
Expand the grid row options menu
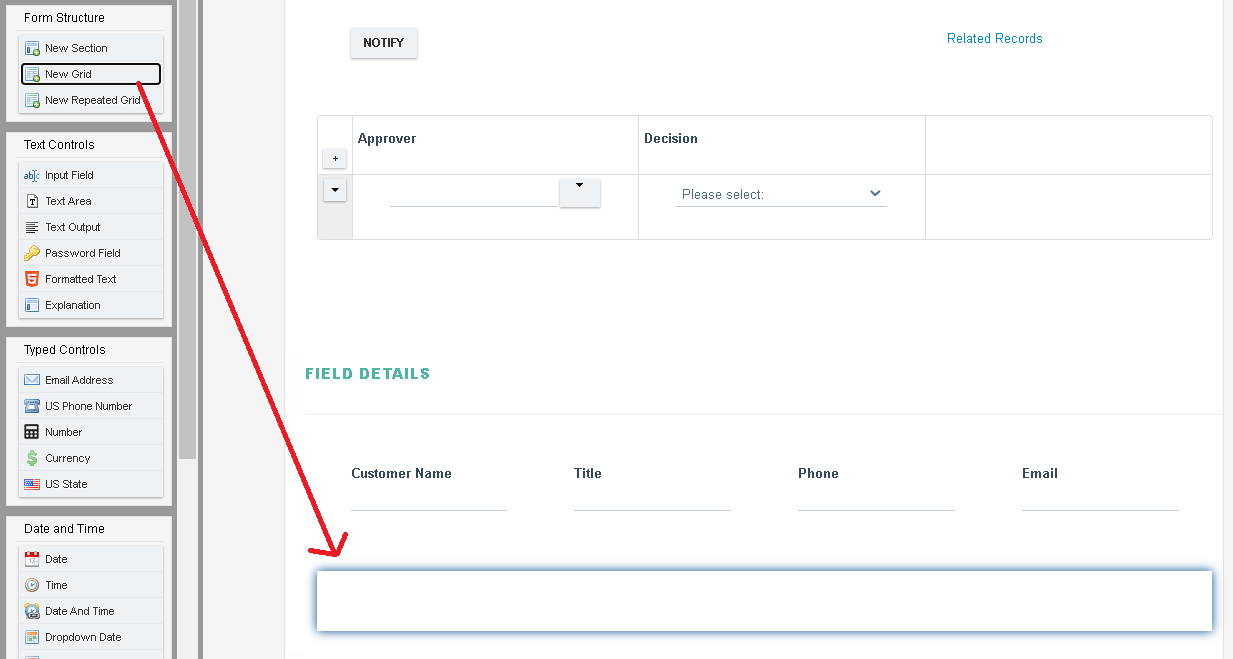[x=335, y=189]
